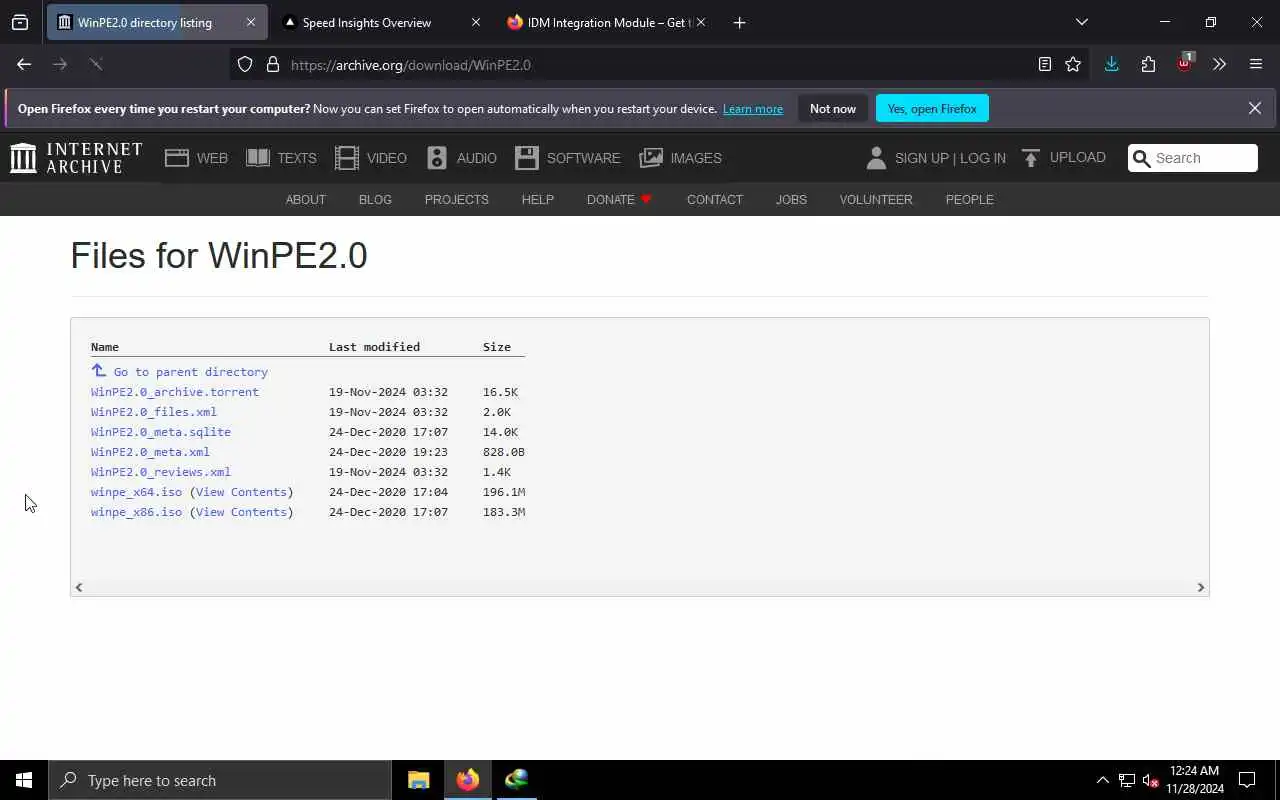Click the user account avatar icon
The image size is (1280, 800).
pyautogui.click(x=876, y=158)
